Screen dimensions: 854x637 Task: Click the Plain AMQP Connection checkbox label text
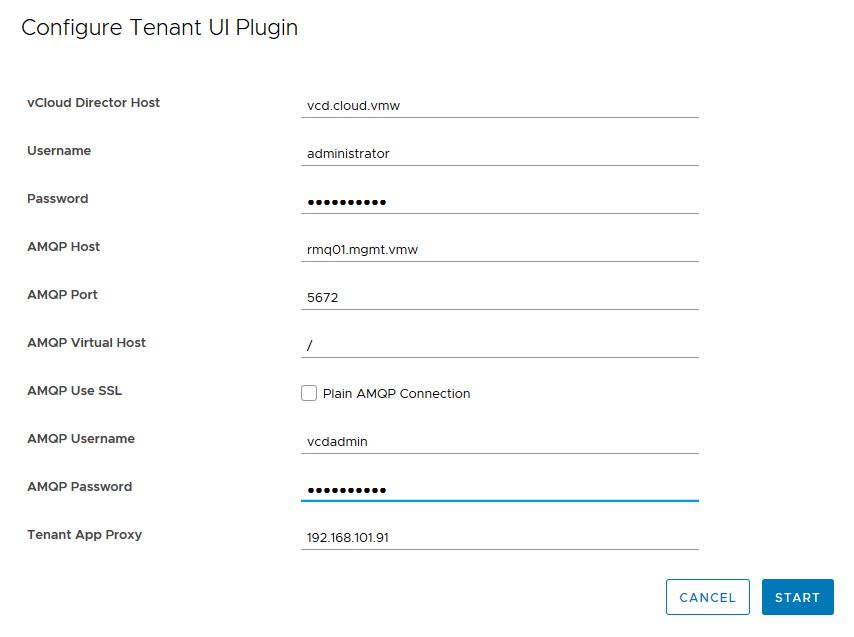396,394
